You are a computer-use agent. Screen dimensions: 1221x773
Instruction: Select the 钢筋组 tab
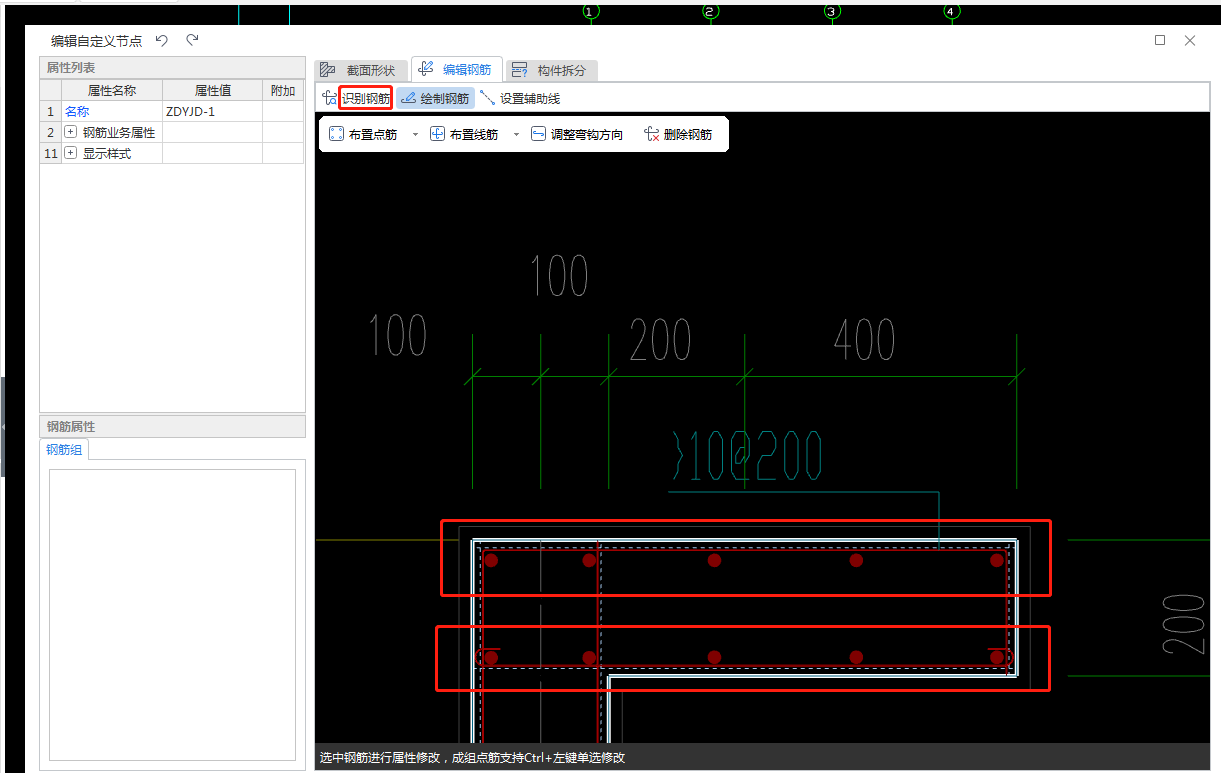pyautogui.click(x=65, y=450)
